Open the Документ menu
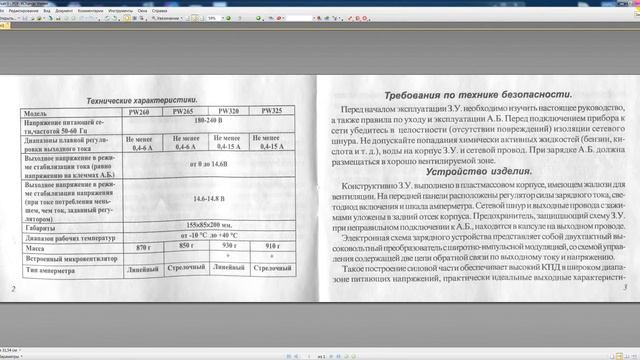This screenshot has width=640, height=360. (64, 11)
